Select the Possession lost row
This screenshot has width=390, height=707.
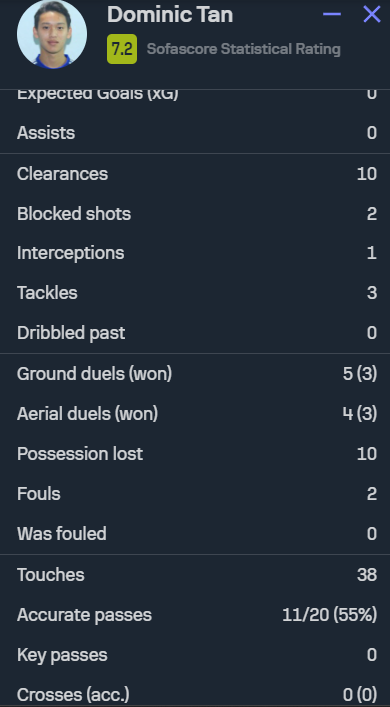tap(195, 454)
